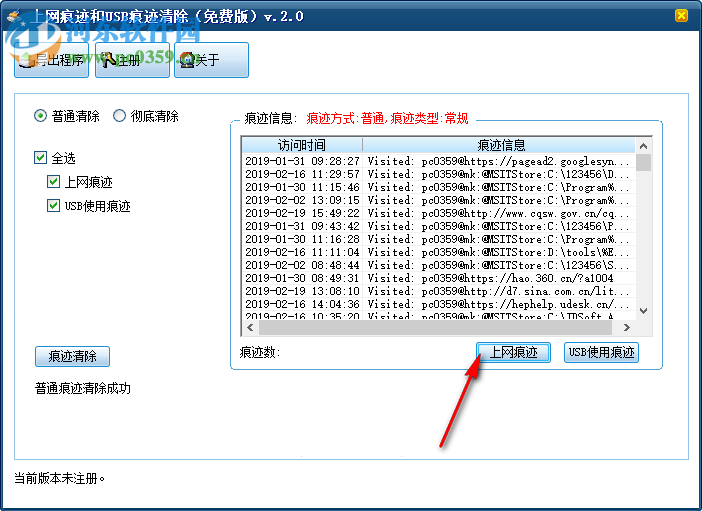Click the horizontal scroll left arrow

click(x=250, y=328)
